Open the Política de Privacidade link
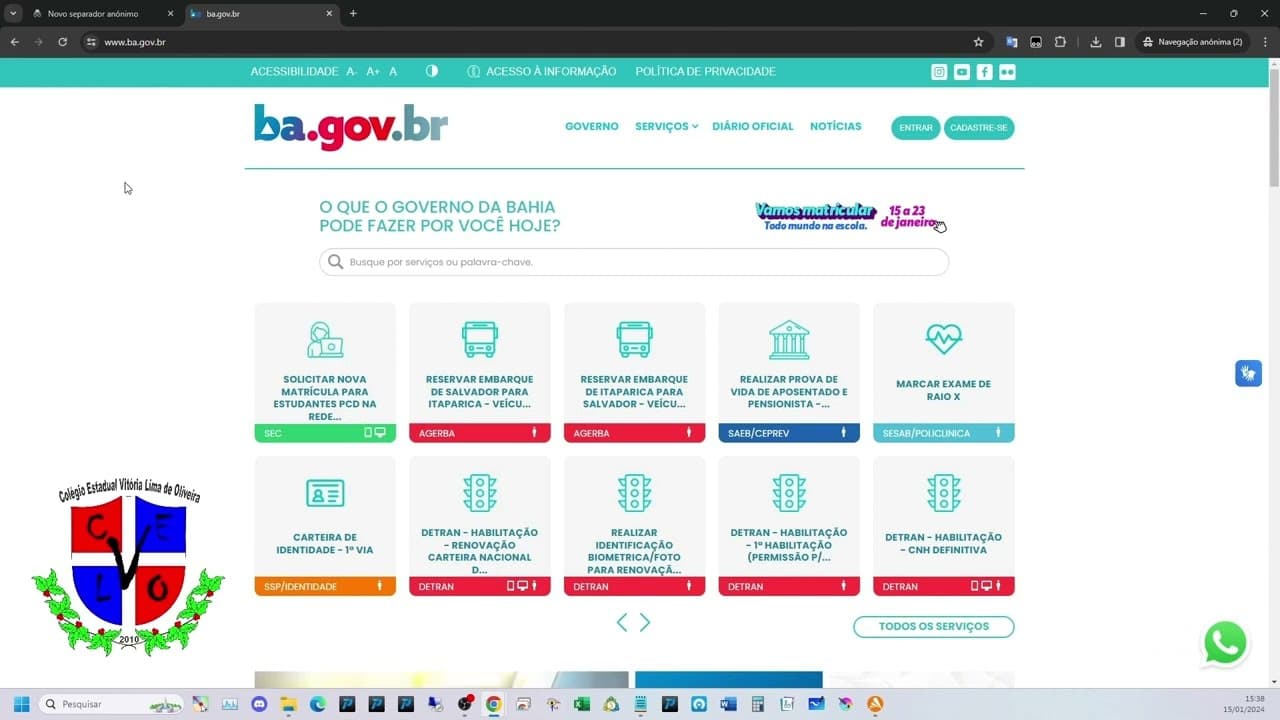The height and width of the screenshot is (720, 1280). click(x=706, y=72)
